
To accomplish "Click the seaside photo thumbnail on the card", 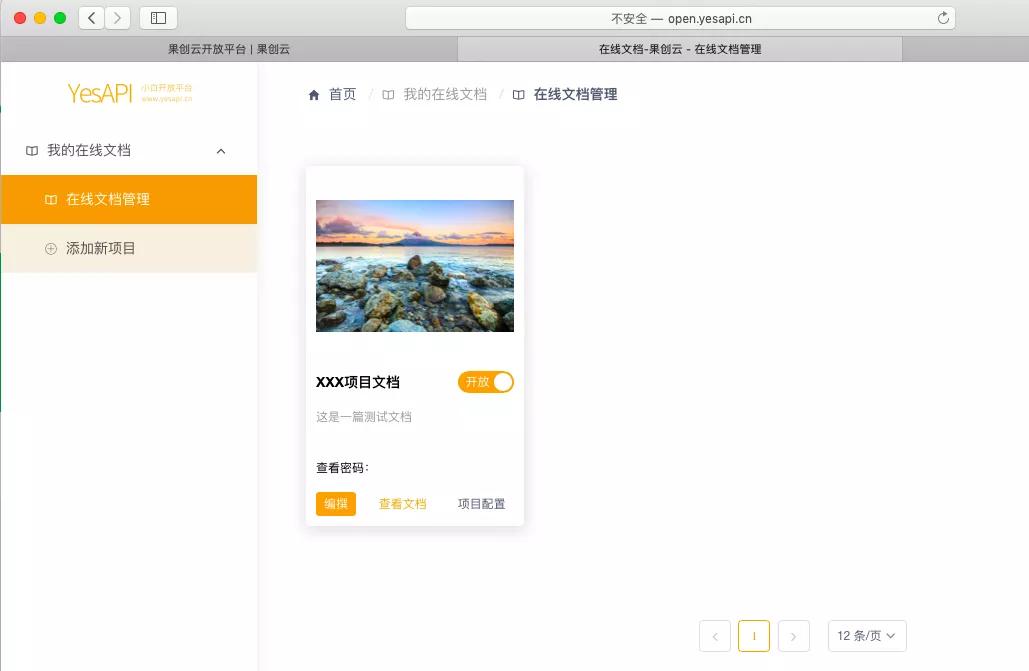I will (x=414, y=265).
